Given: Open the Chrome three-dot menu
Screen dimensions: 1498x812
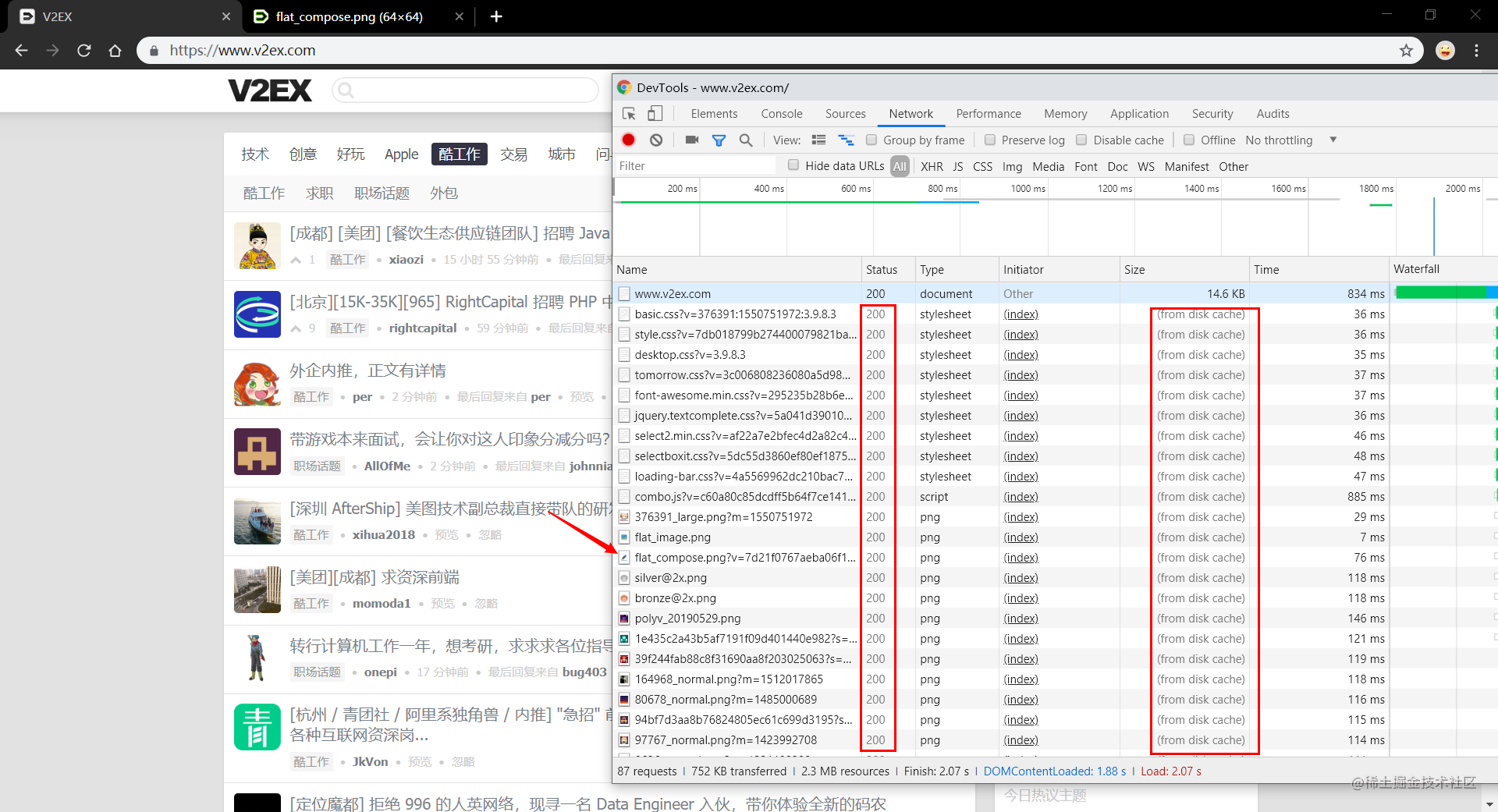Looking at the screenshot, I should (x=1476, y=51).
